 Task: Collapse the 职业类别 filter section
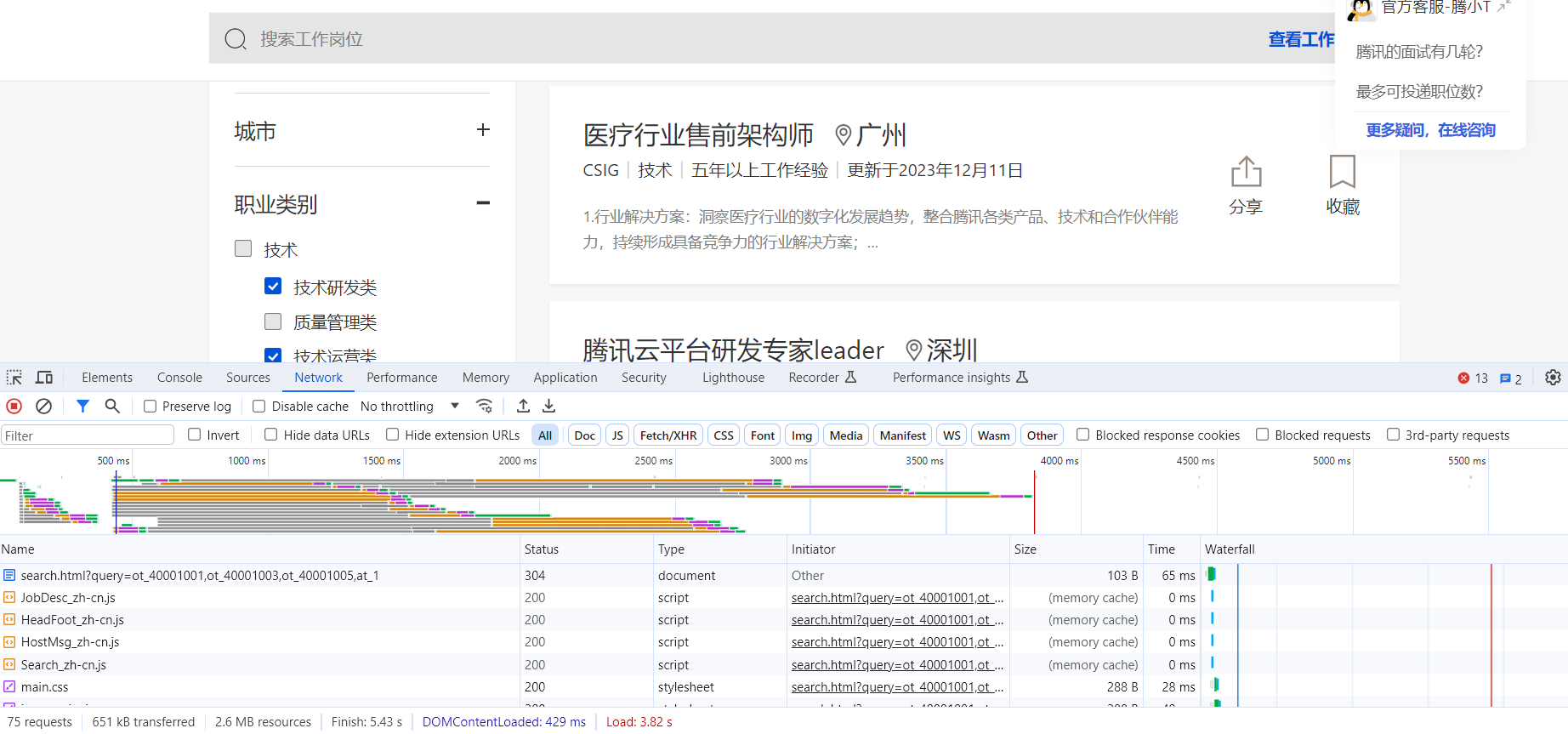click(x=483, y=202)
